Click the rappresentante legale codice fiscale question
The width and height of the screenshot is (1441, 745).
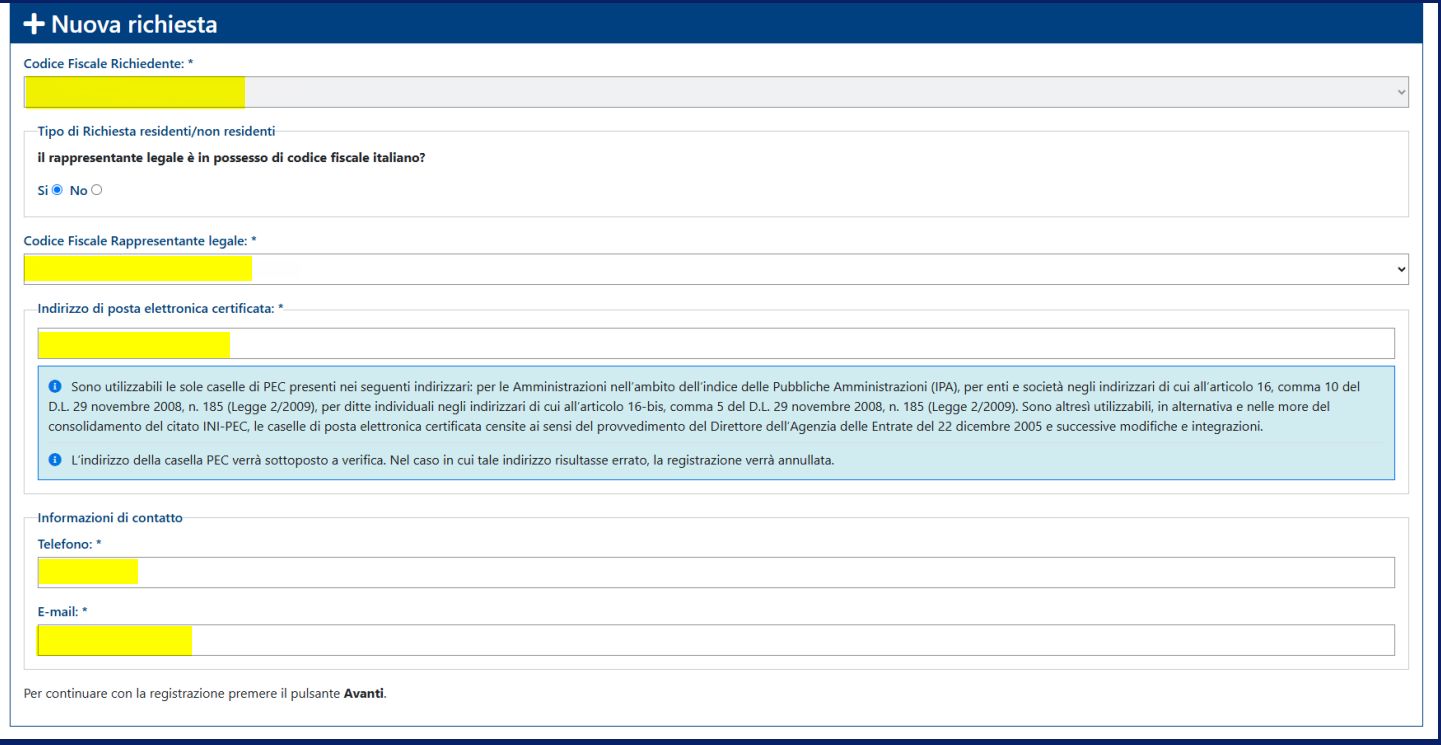[232, 158]
